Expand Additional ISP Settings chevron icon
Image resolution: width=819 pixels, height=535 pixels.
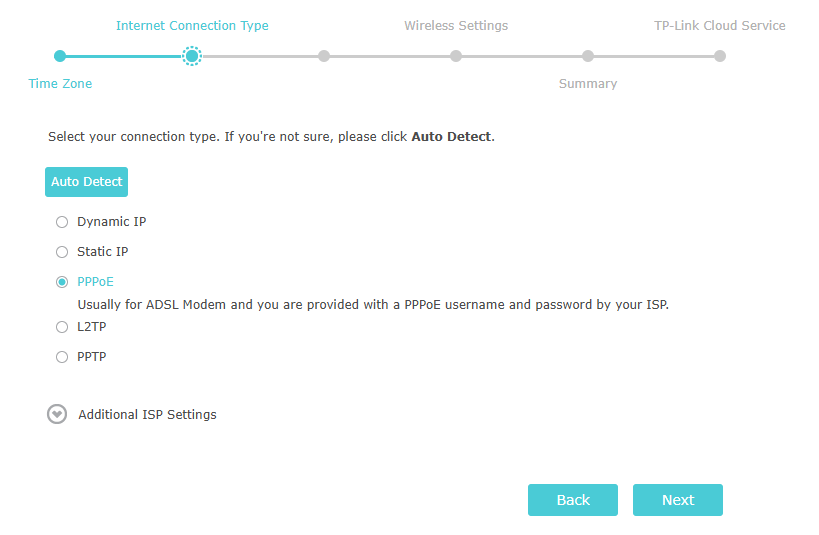tap(57, 414)
